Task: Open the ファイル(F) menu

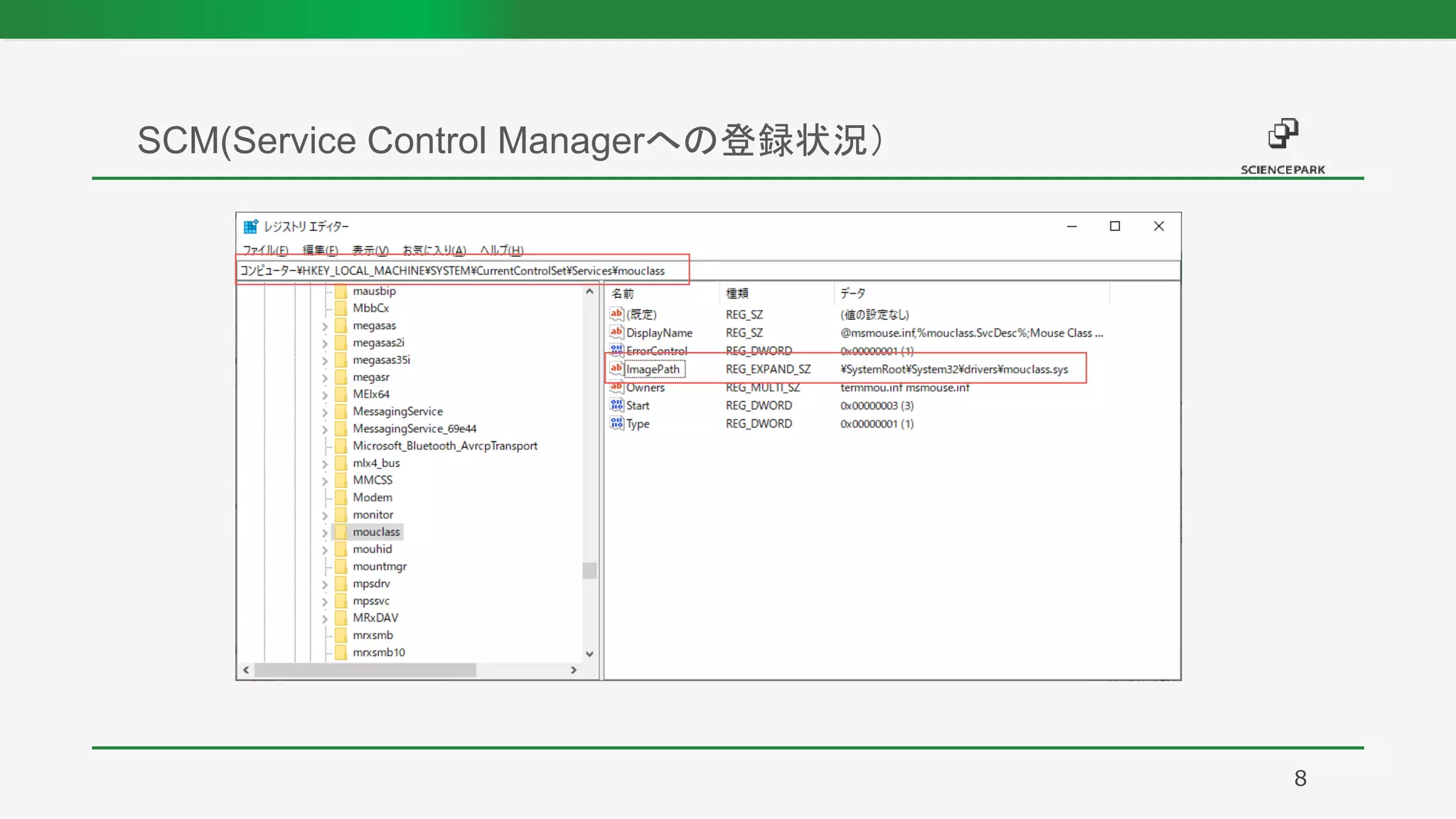Action: [x=265, y=250]
